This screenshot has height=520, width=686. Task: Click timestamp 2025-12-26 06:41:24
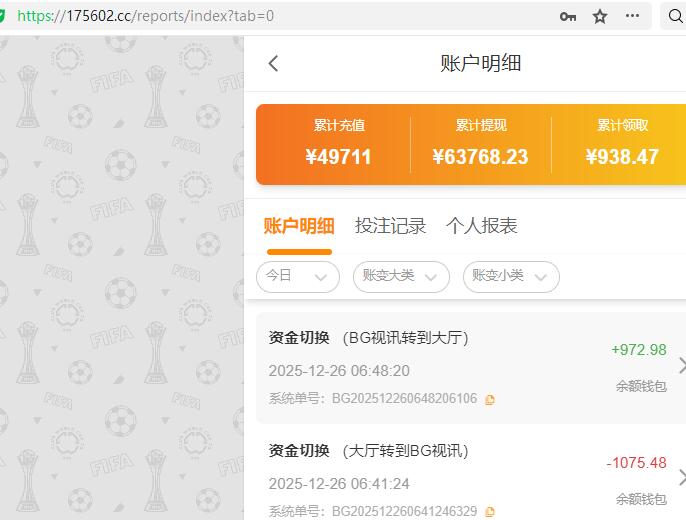coord(339,484)
